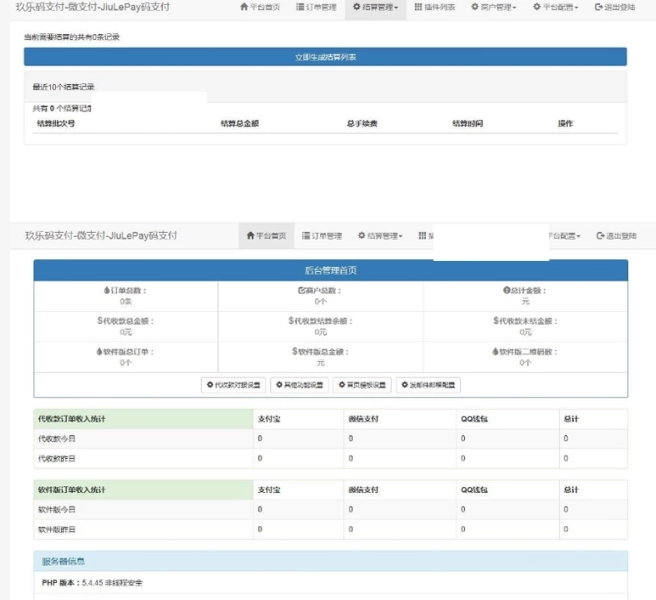The width and height of the screenshot is (656, 600).
Task: Click 软件版昨日 row label
Action: pos(57,530)
